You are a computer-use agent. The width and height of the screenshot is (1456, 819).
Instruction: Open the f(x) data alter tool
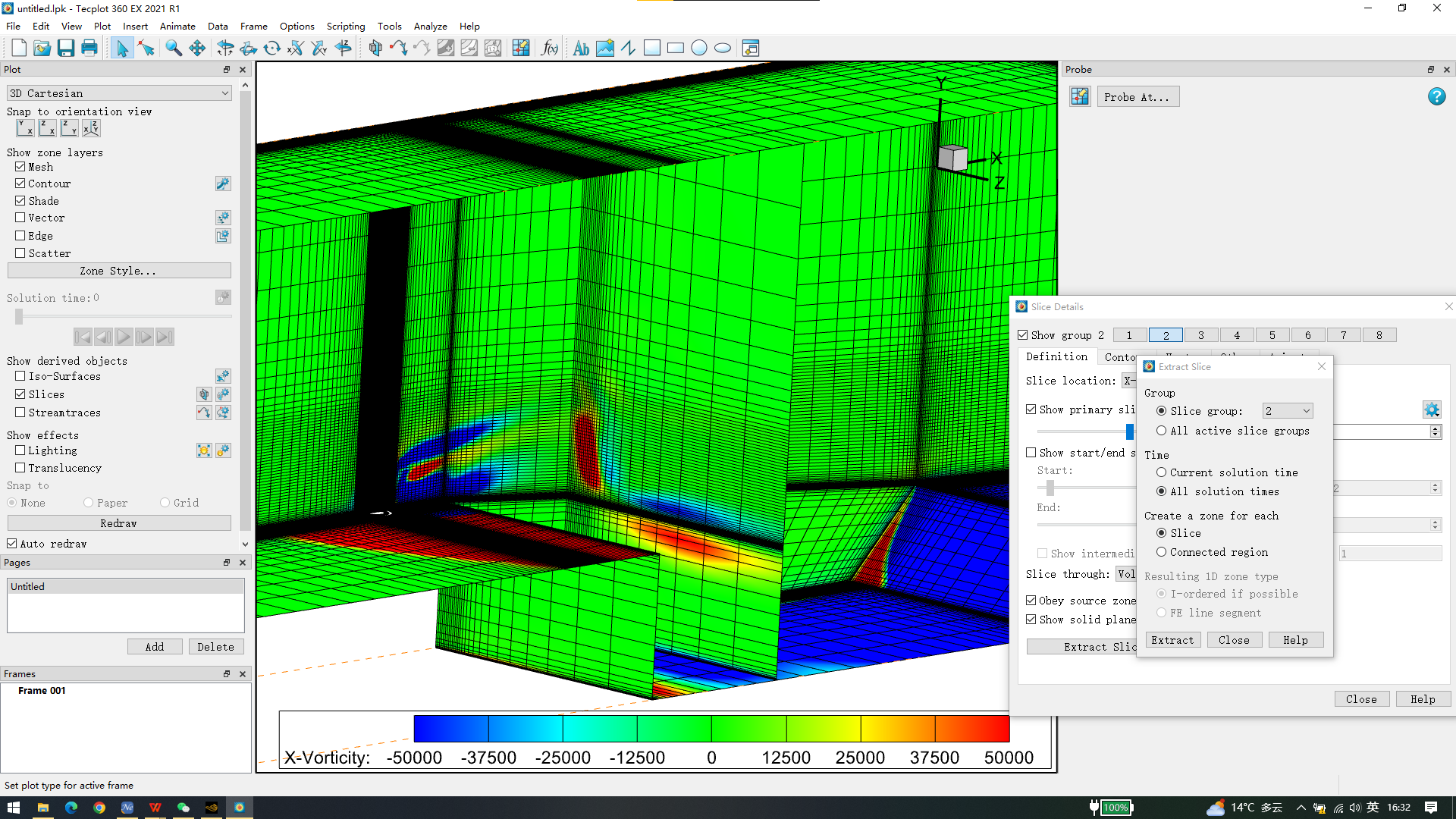550,49
